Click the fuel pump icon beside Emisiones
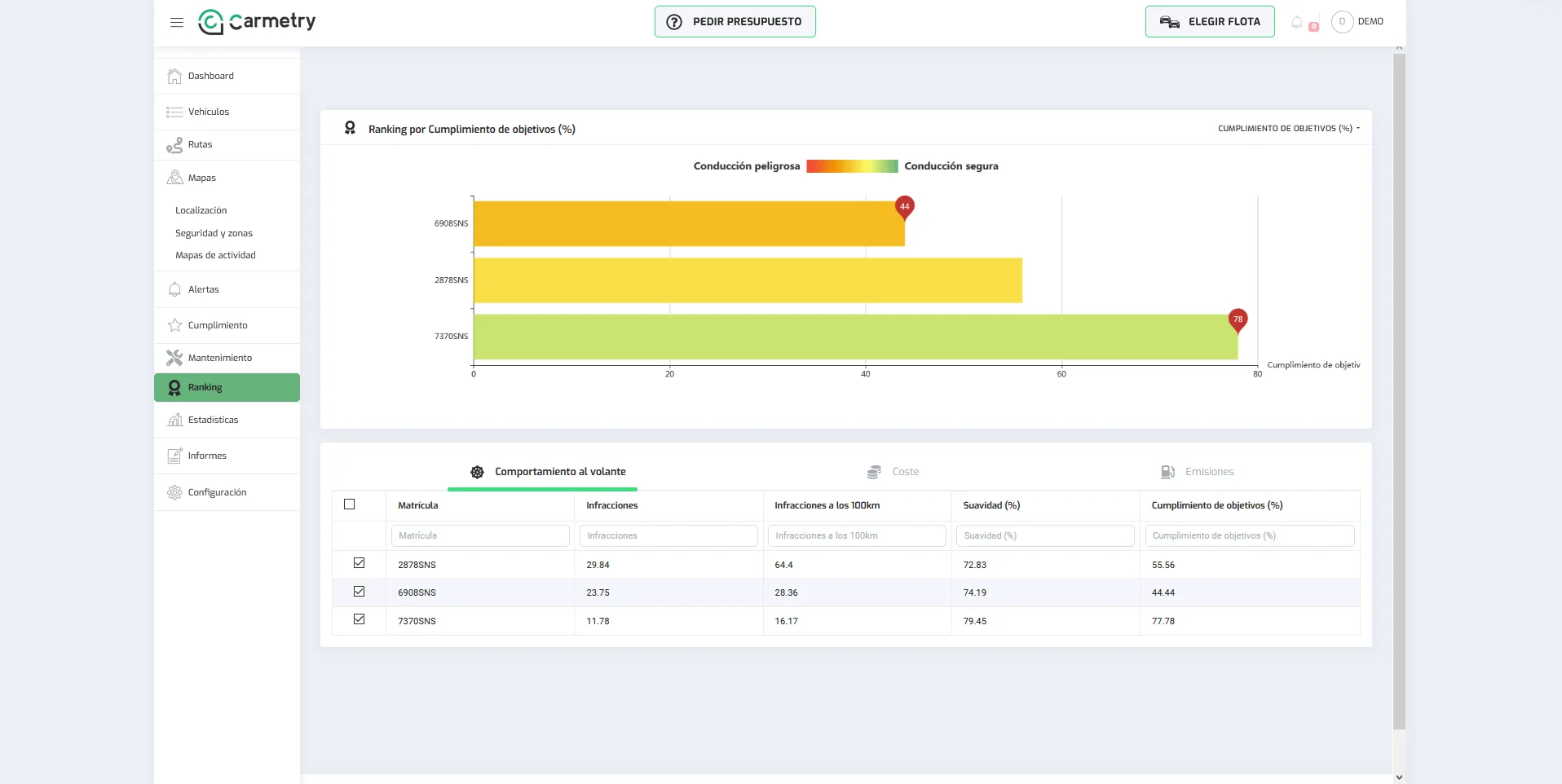The image size is (1562, 784). [1167, 472]
